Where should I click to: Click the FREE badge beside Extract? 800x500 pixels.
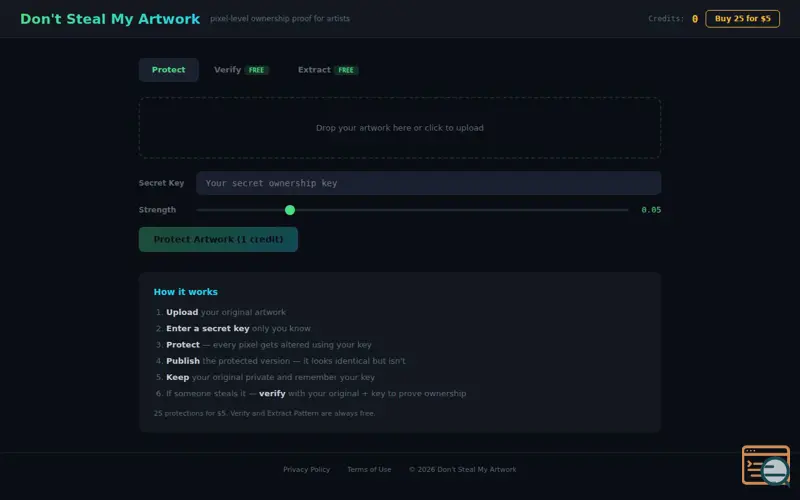point(346,70)
